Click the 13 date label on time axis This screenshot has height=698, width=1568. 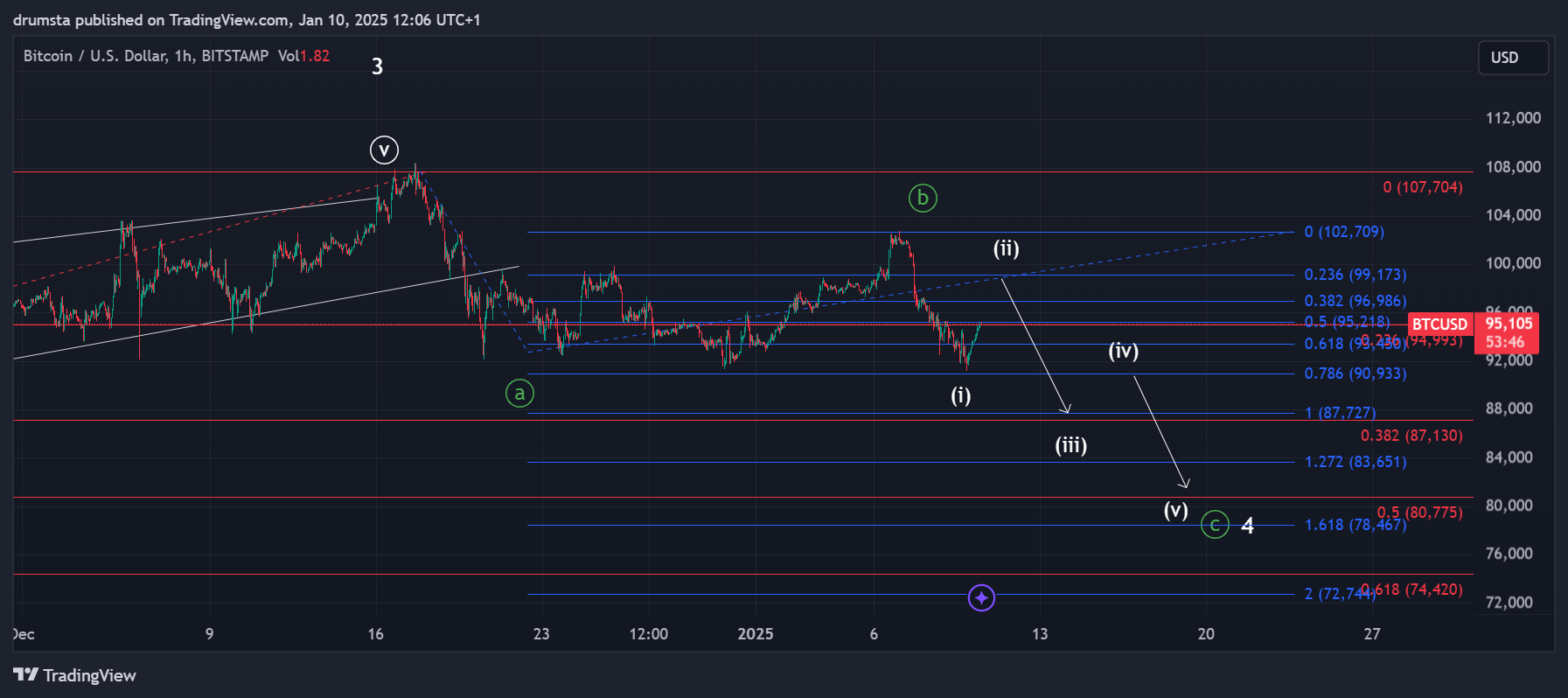(1040, 634)
